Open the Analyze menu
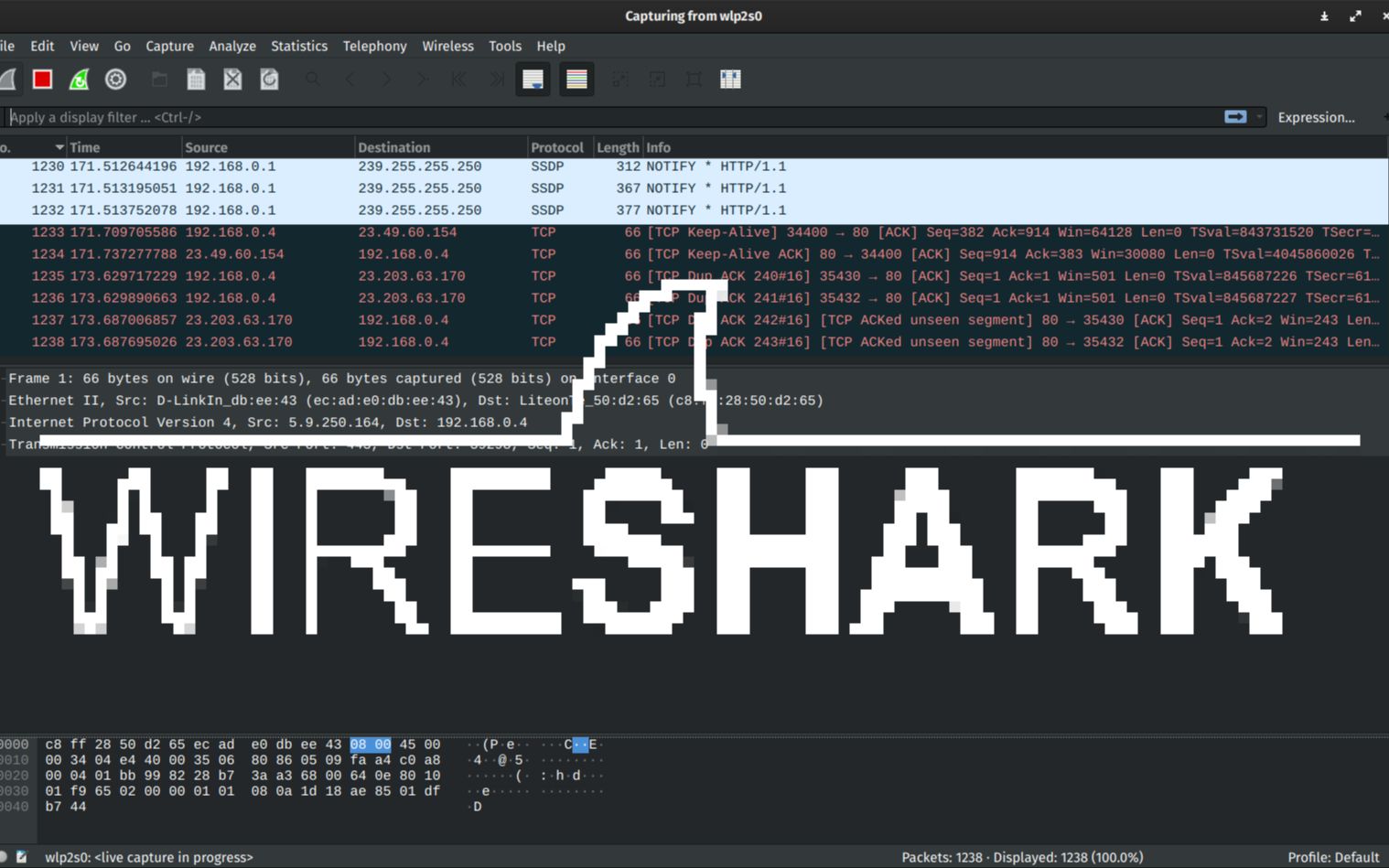The image size is (1389, 868). pos(232,46)
